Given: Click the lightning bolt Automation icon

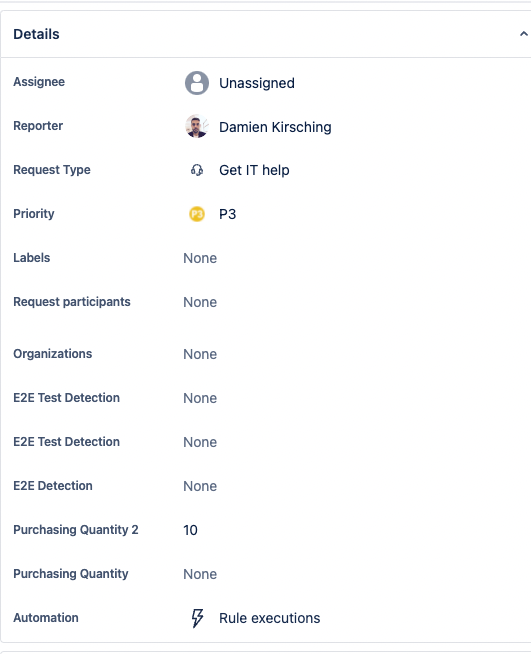Looking at the screenshot, I should pos(197,618).
